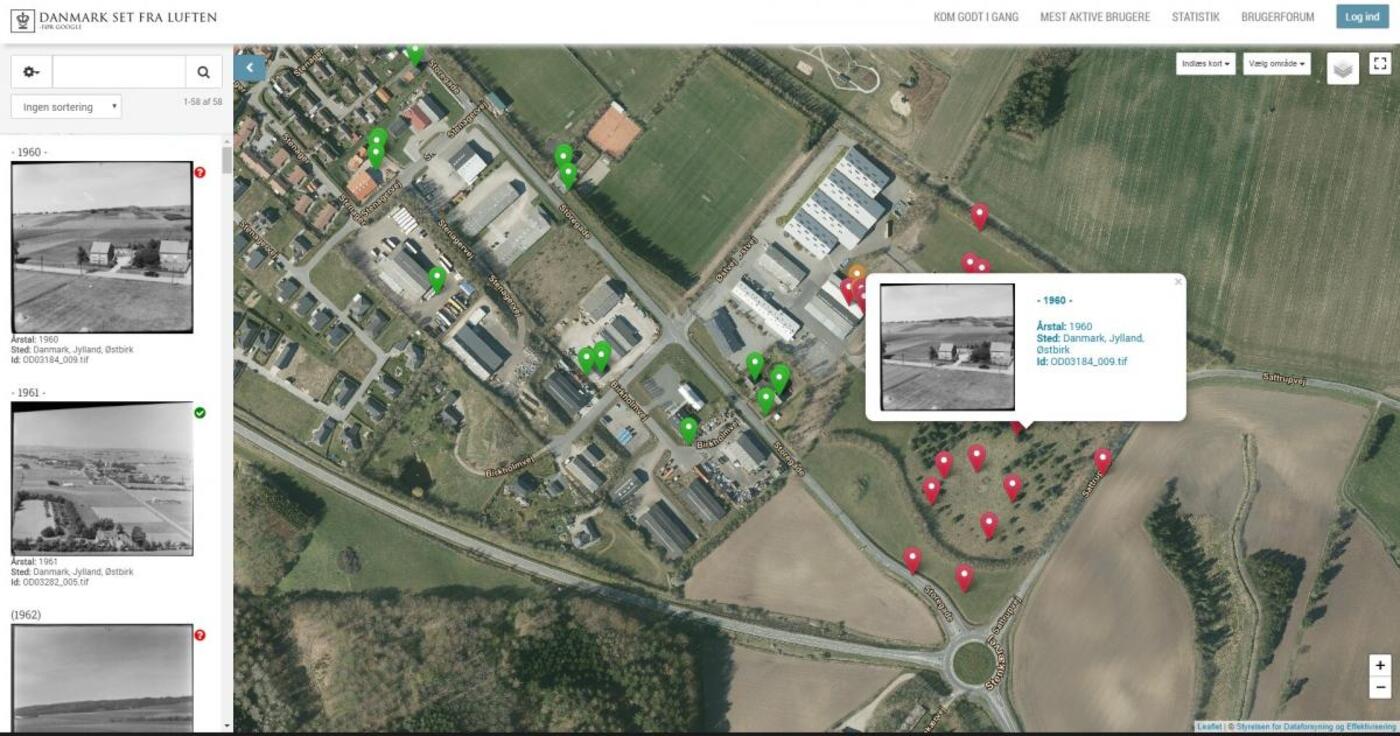
Task: Go to 'Statistik' page
Action: coord(1195,17)
